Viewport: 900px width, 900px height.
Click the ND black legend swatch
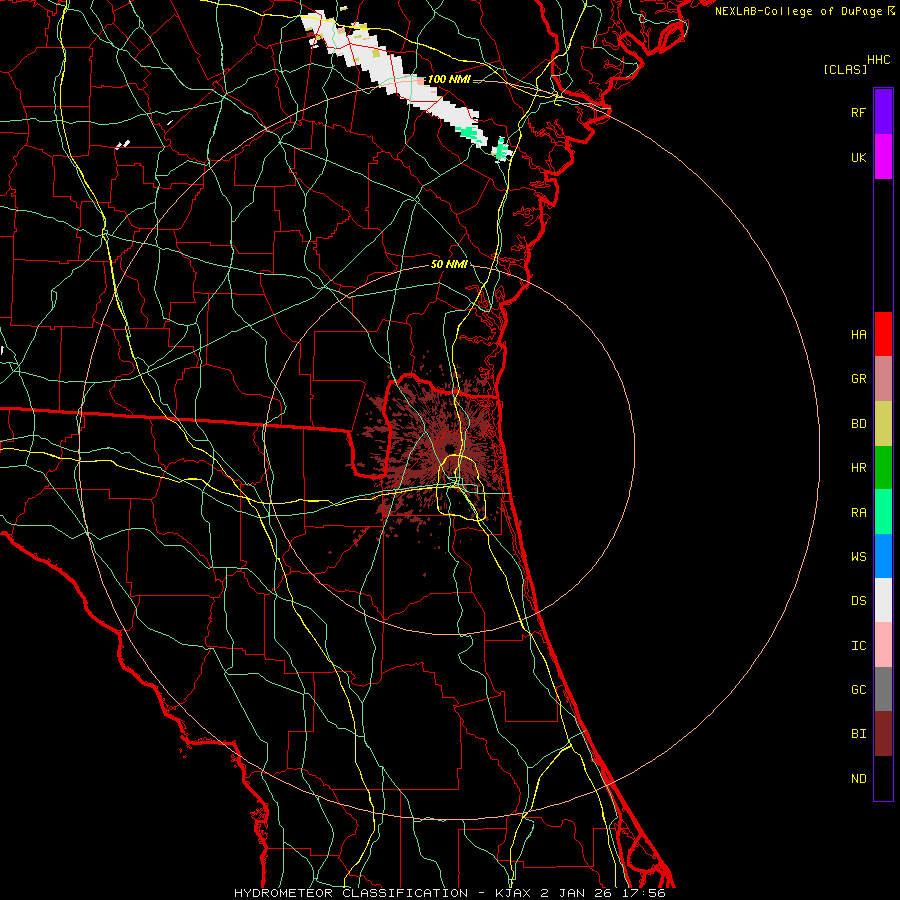click(883, 778)
